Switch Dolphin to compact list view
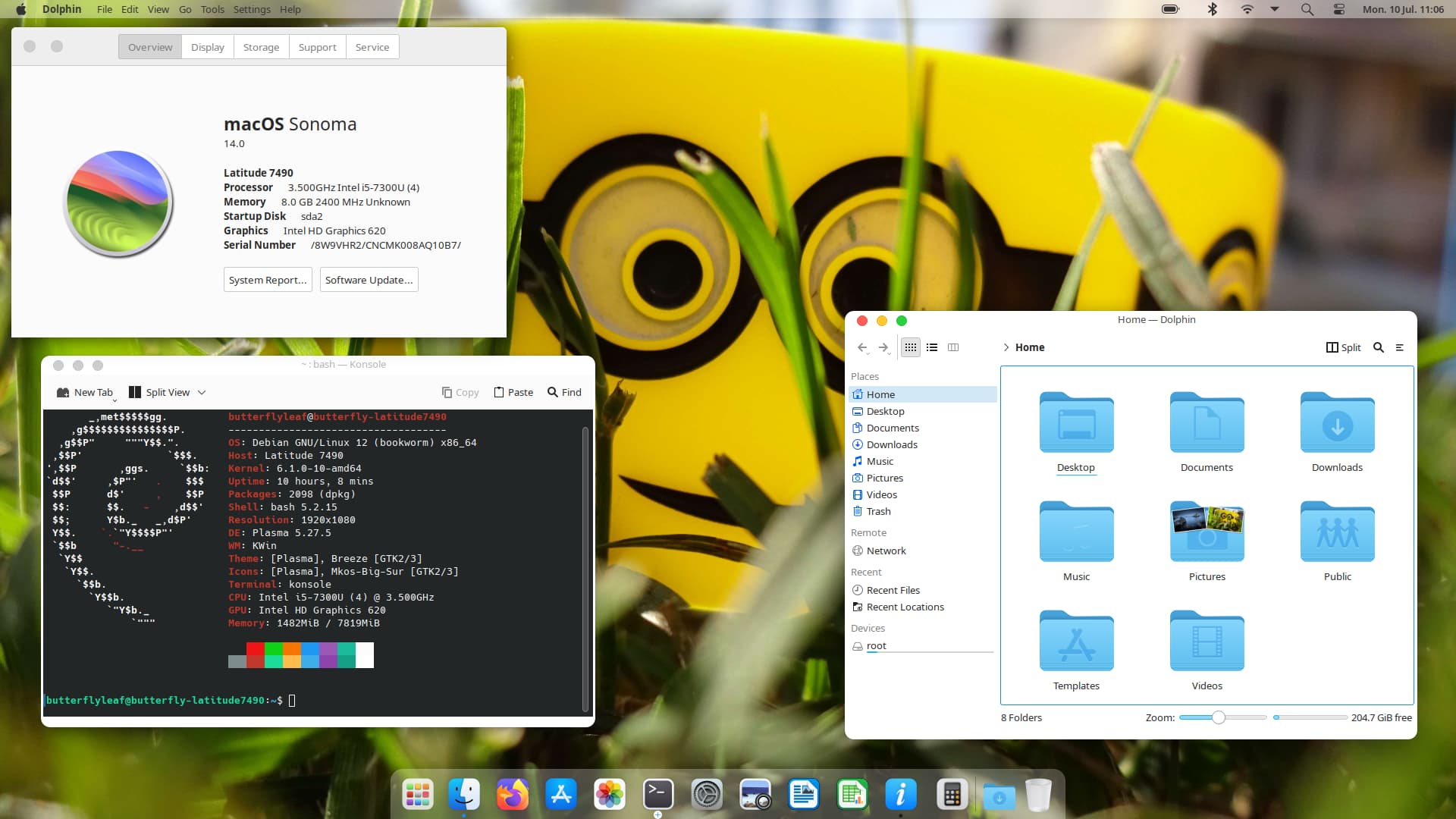The height and width of the screenshot is (819, 1456). click(932, 347)
